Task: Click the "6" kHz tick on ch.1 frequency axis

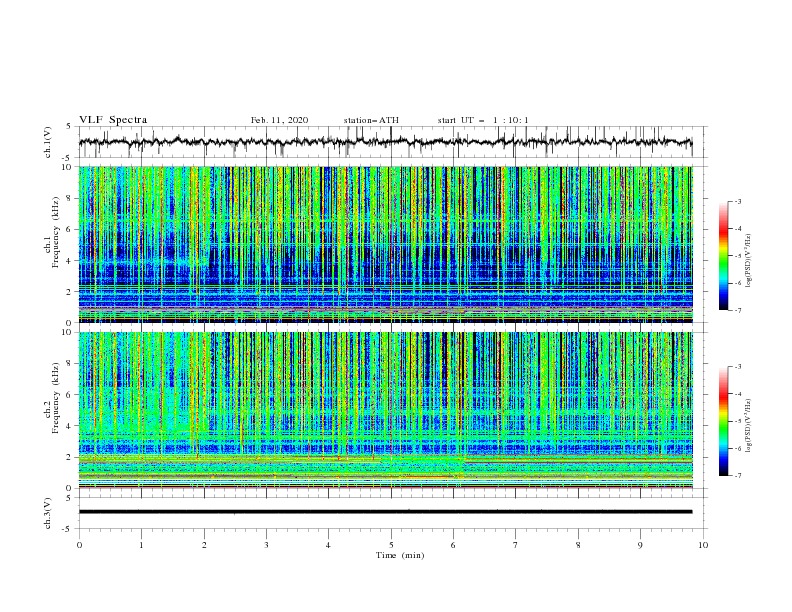Action: pos(70,229)
